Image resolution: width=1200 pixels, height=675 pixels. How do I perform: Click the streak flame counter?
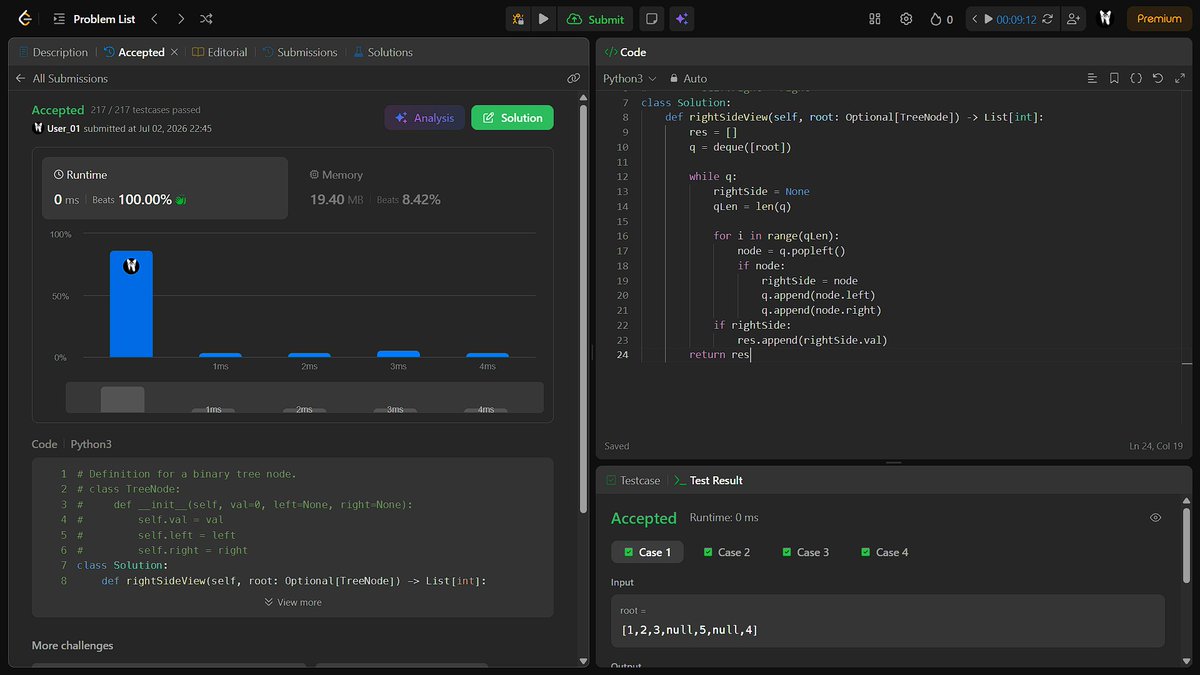click(x=941, y=19)
